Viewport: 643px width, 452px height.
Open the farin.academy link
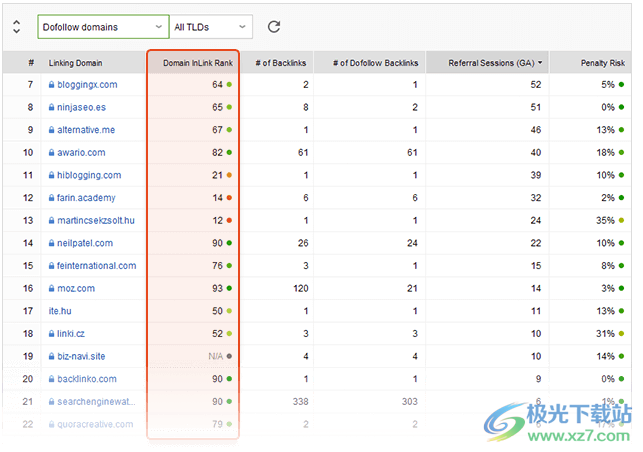tap(86, 198)
